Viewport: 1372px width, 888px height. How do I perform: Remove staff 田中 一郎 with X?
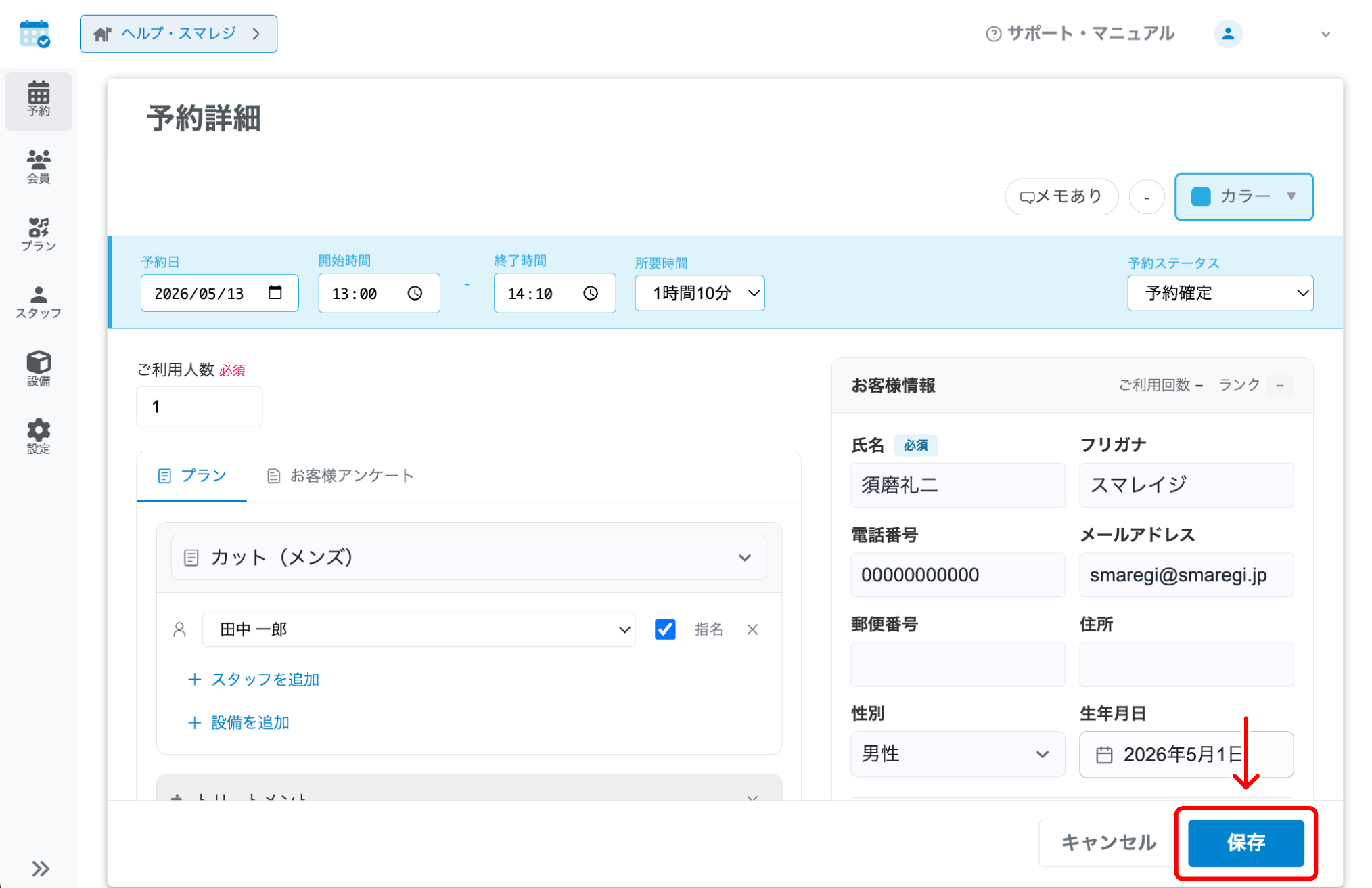tap(752, 629)
